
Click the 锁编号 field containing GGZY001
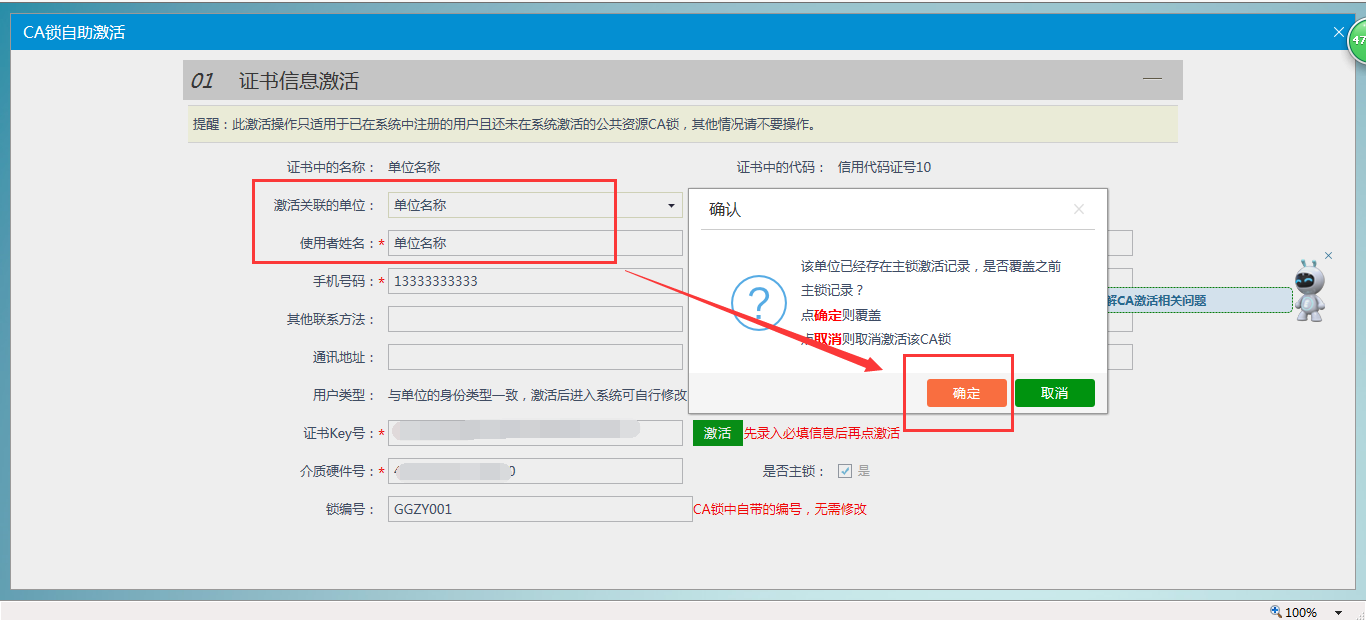[x=539, y=509]
